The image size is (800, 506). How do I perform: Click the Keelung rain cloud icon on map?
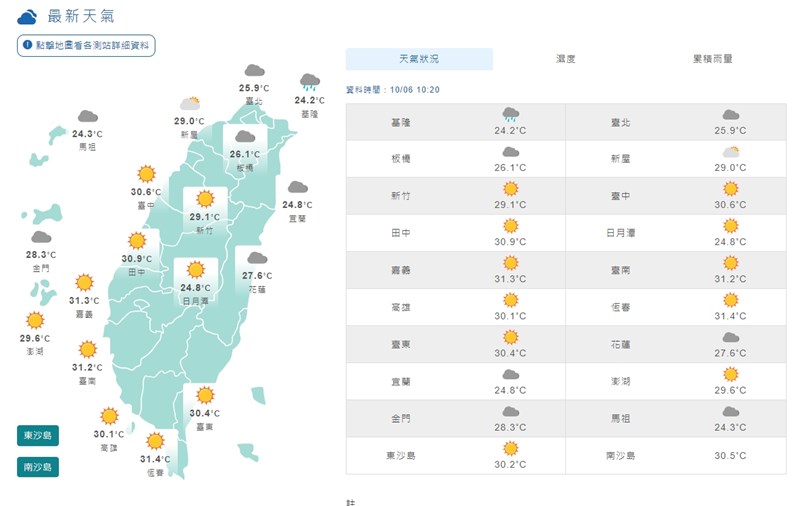pyautogui.click(x=310, y=82)
